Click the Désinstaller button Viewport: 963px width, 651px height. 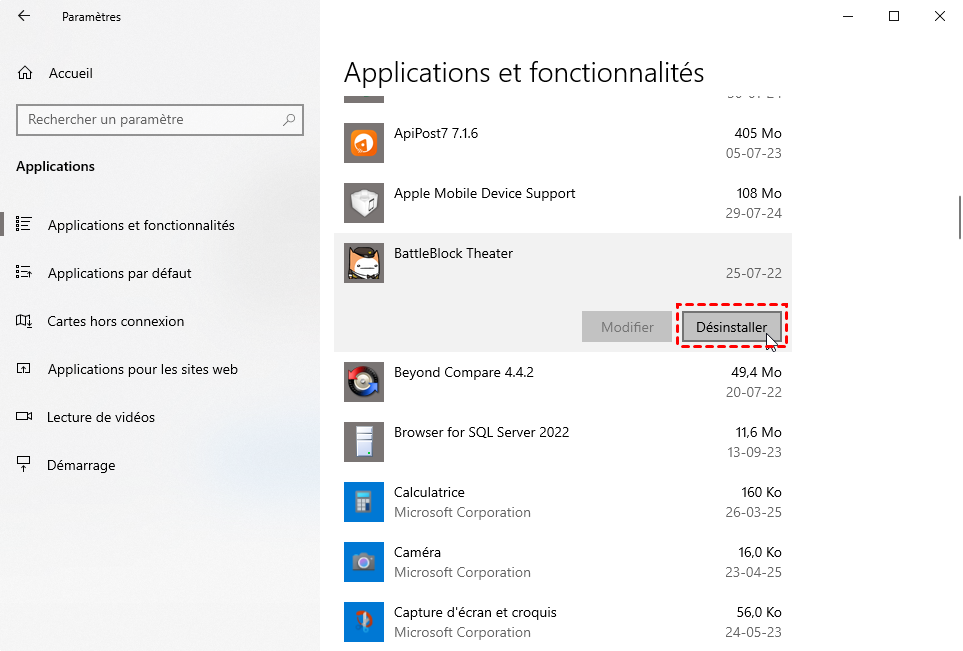[x=731, y=327]
